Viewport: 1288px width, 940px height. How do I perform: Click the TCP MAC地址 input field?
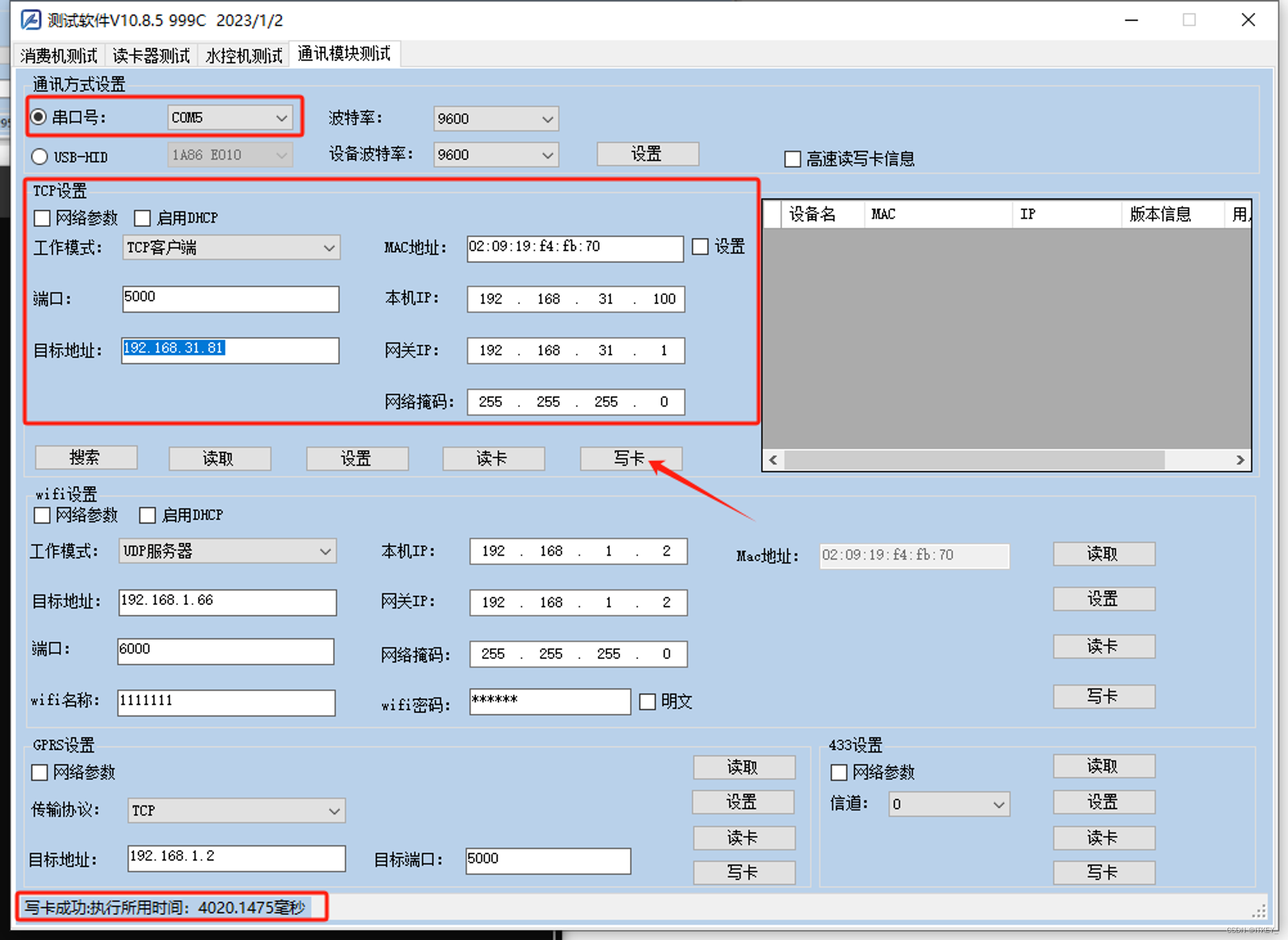(575, 248)
